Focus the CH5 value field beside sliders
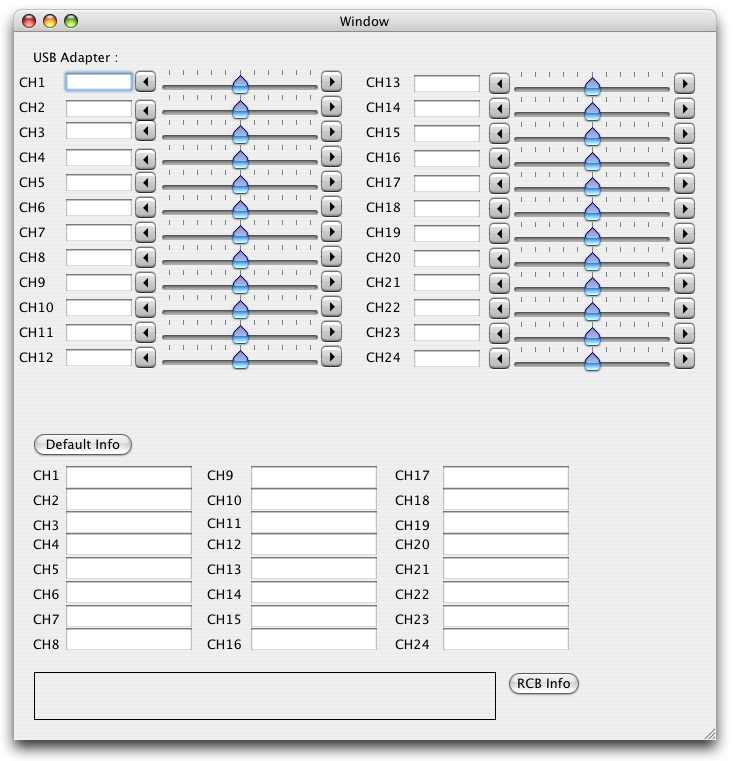Image resolution: width=733 pixels, height=761 pixels. coord(99,182)
